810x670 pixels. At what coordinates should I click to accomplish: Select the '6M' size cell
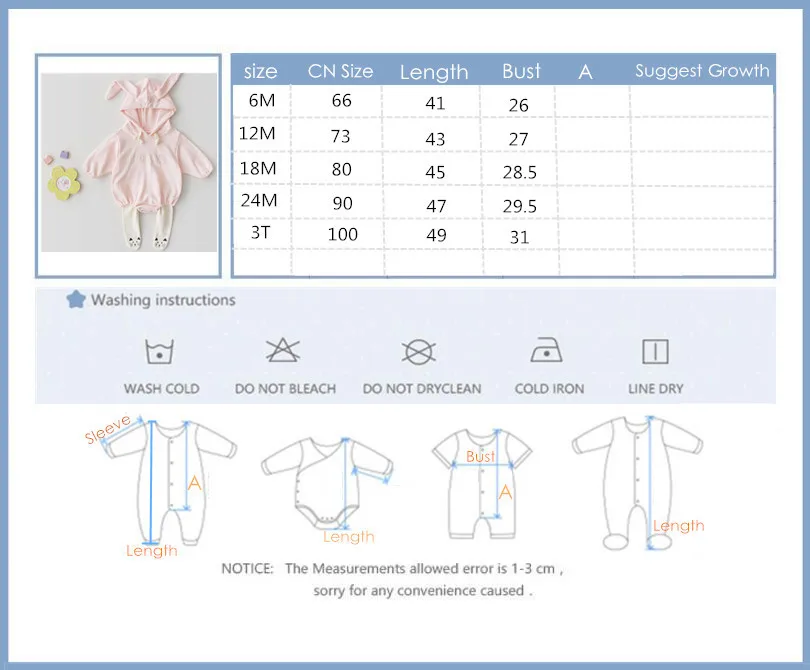click(x=261, y=100)
